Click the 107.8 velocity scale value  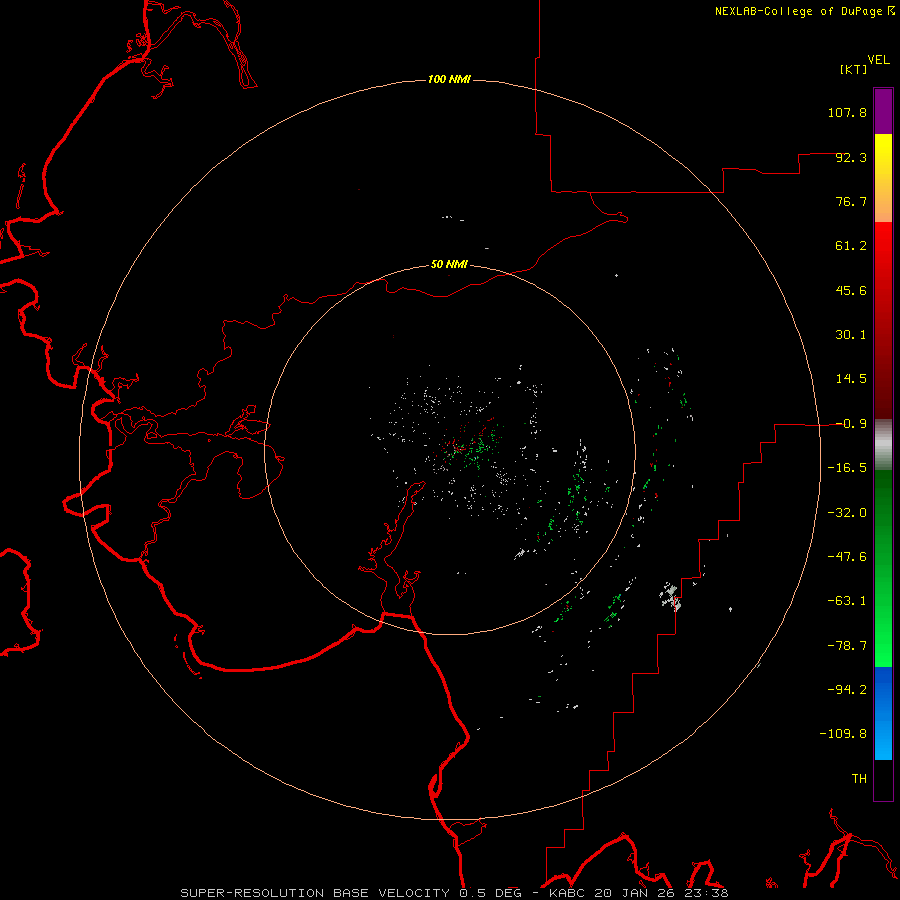point(847,112)
